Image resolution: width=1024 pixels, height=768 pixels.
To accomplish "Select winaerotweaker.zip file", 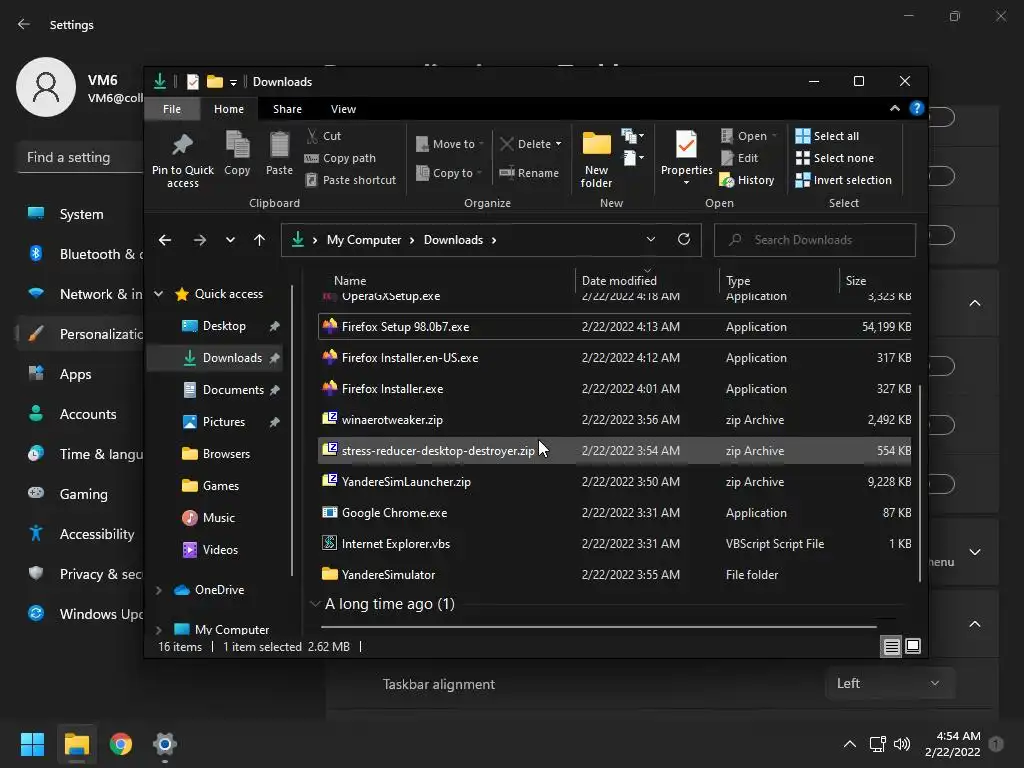I will (x=614, y=419).
